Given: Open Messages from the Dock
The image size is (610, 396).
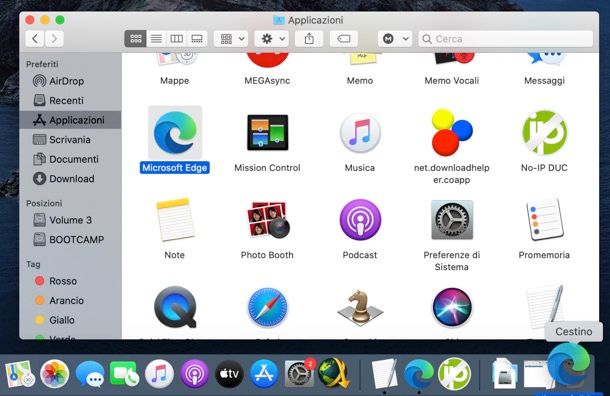Looking at the screenshot, I should coord(90,374).
